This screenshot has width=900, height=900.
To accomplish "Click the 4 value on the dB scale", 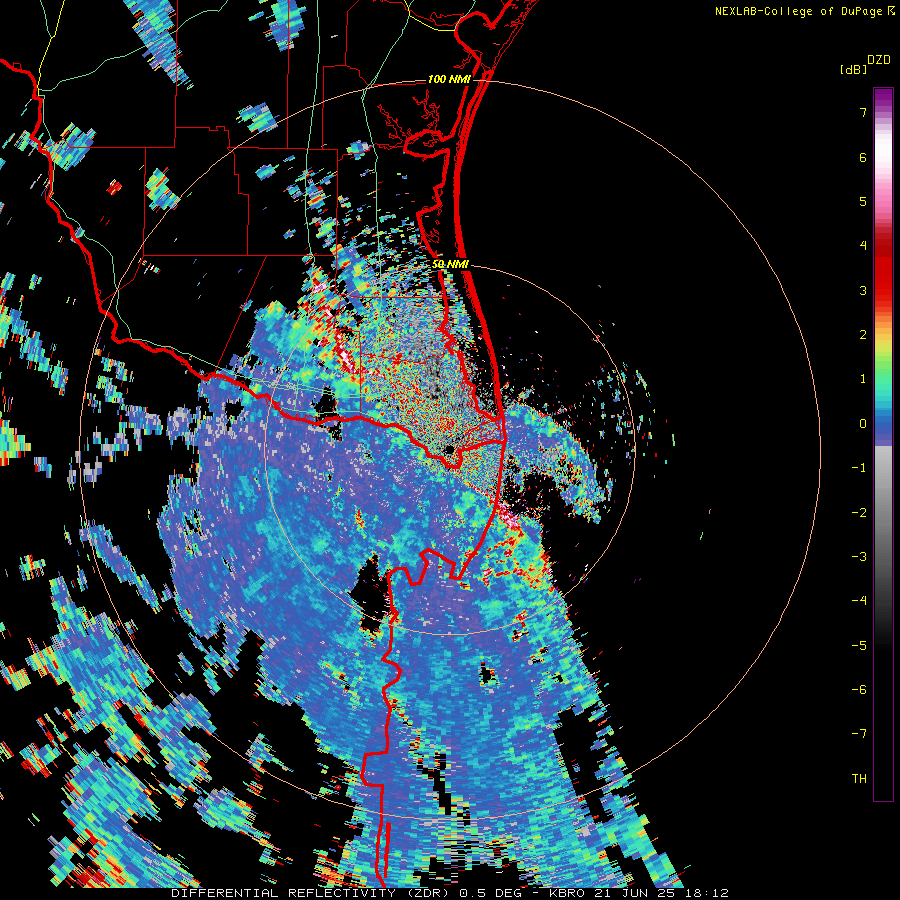I will (863, 246).
